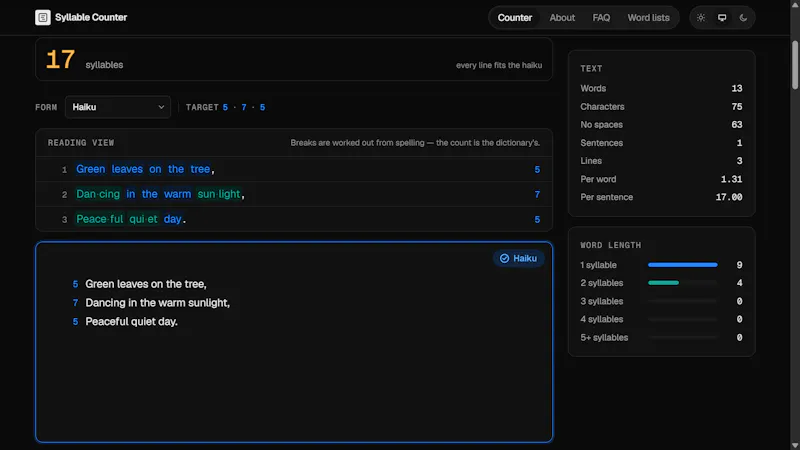Click the Words count value 13
The height and width of the screenshot is (450, 800).
pyautogui.click(x=737, y=88)
